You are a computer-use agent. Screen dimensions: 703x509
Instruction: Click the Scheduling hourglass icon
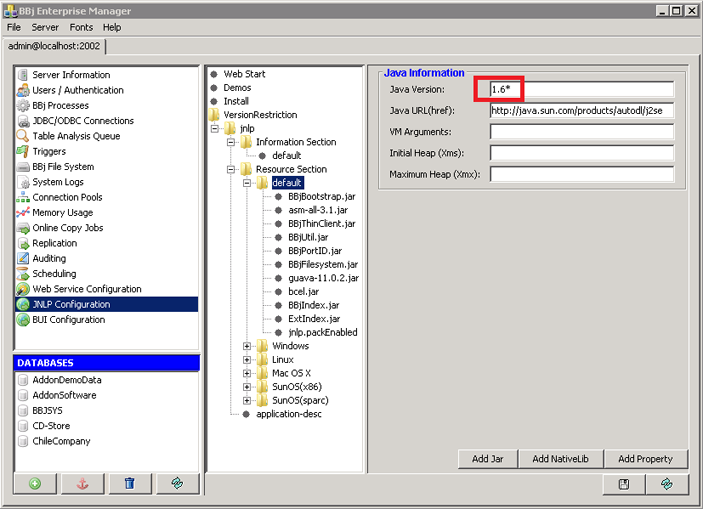click(x=23, y=274)
